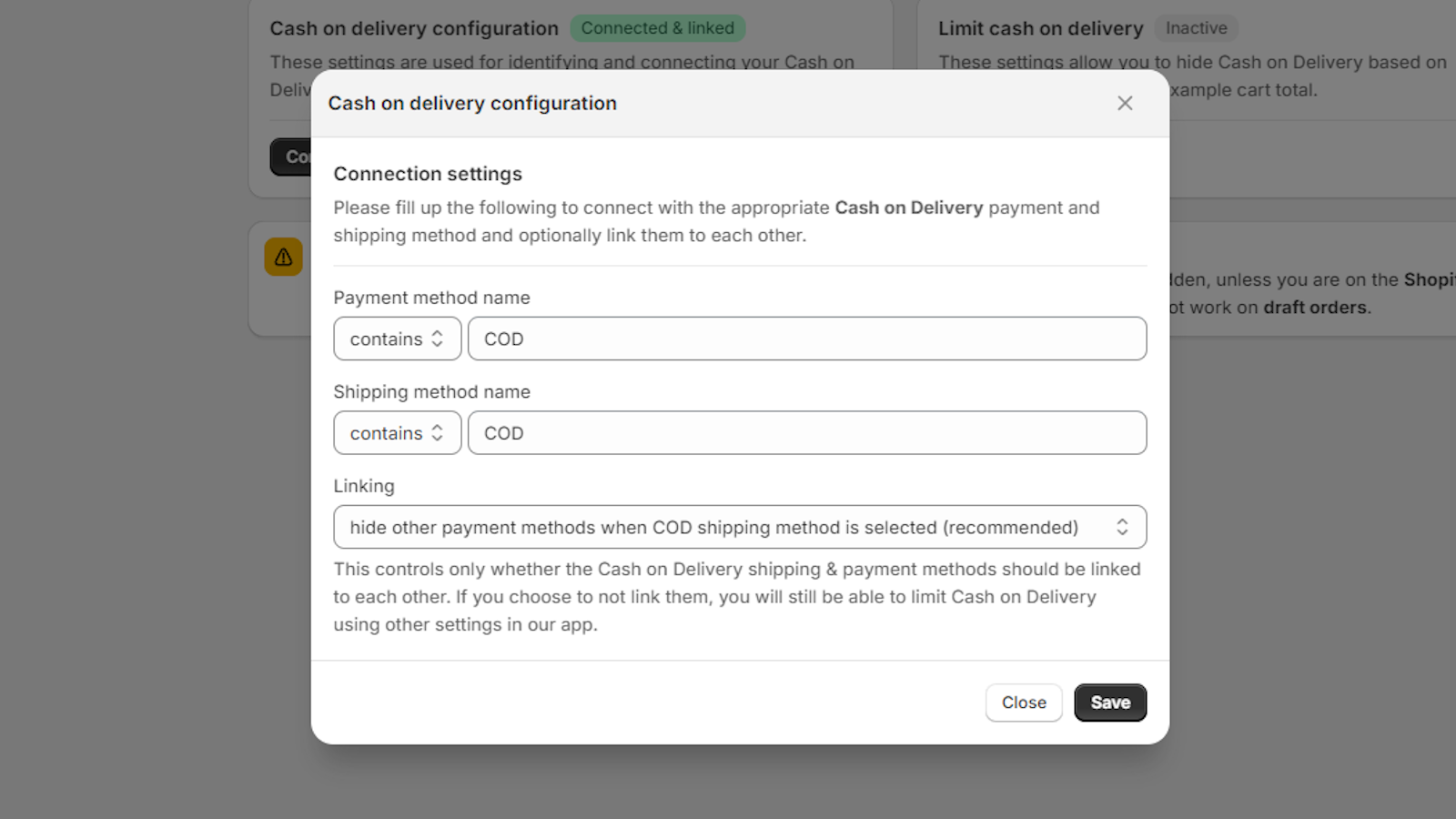The image size is (1456, 819).
Task: Click the dialog title "Cash on delivery configuration"
Action: 472,104
